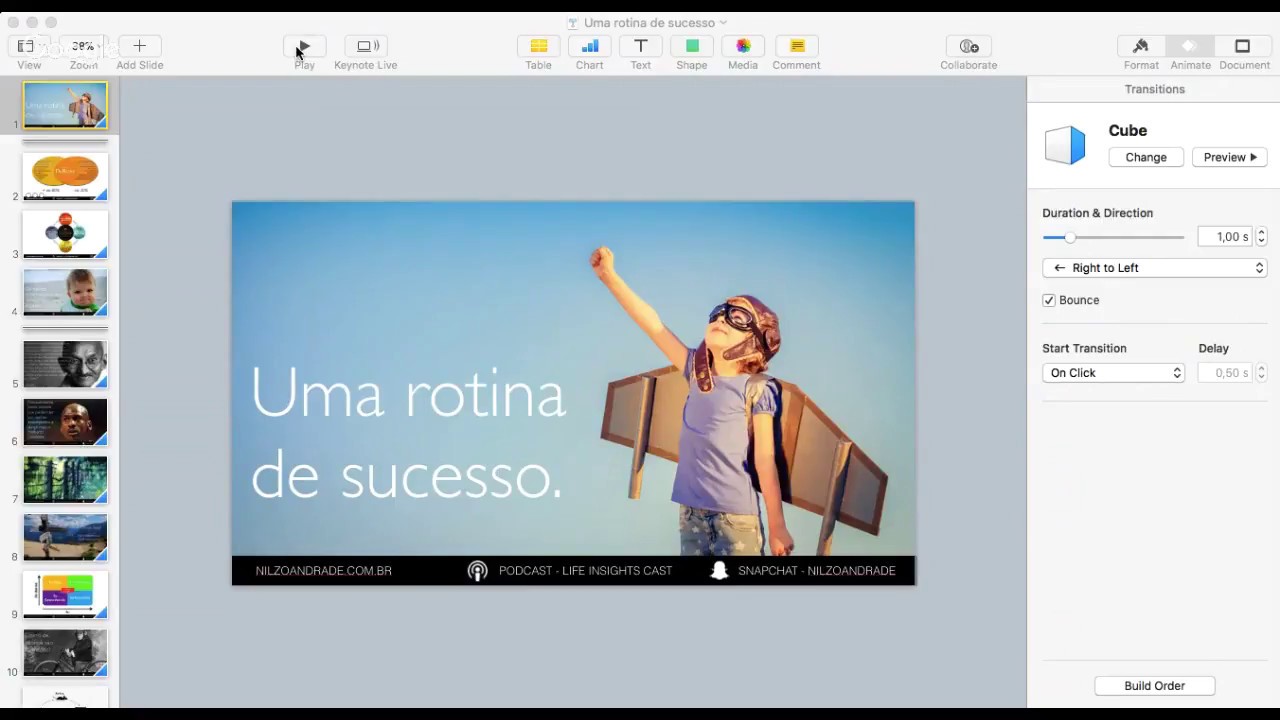Select slide 5 thumbnail with Gandhi portrait

65,364
